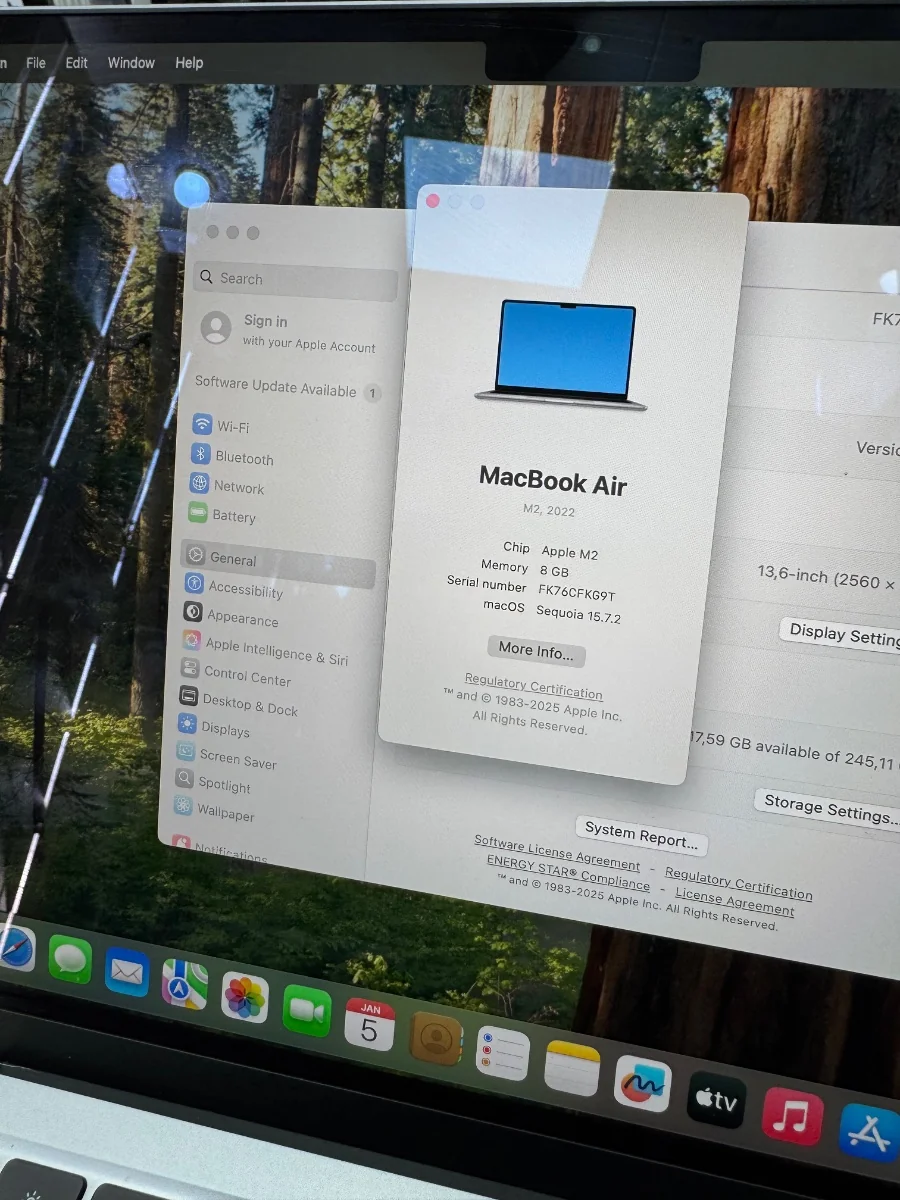Open Battery settings pane
Screen dimensions: 900x1200
pos(233,516)
